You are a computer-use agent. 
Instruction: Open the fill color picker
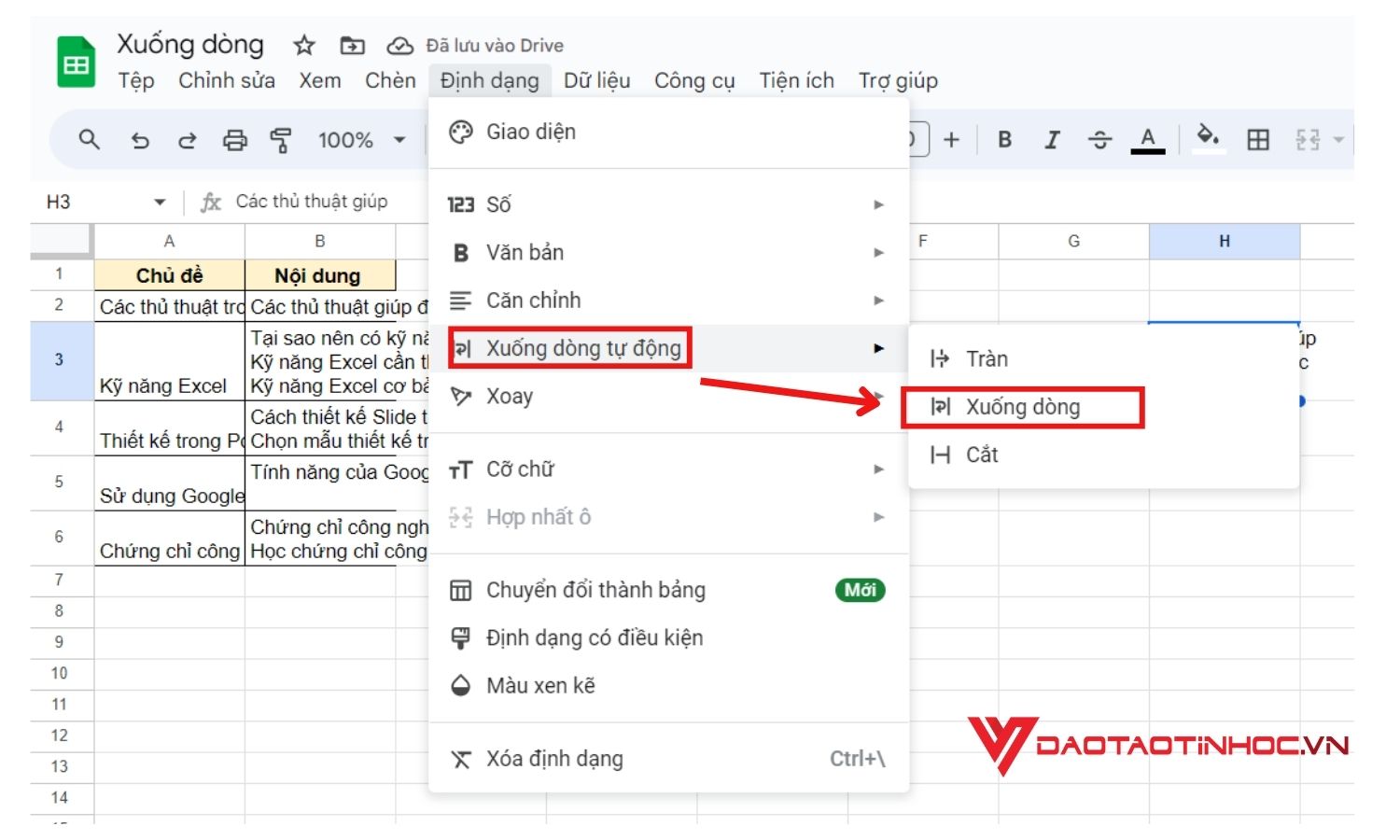pos(1210,139)
